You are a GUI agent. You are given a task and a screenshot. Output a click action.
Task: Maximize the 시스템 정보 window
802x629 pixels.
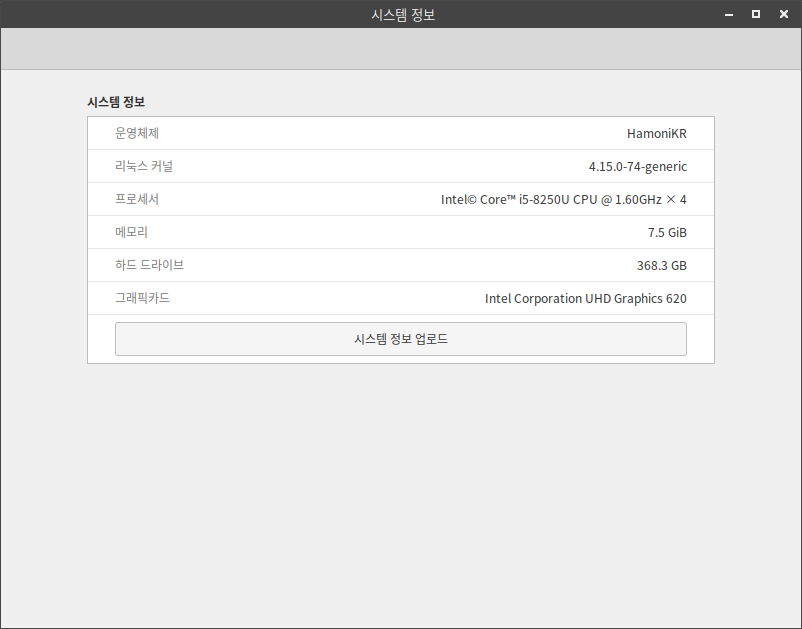click(755, 14)
